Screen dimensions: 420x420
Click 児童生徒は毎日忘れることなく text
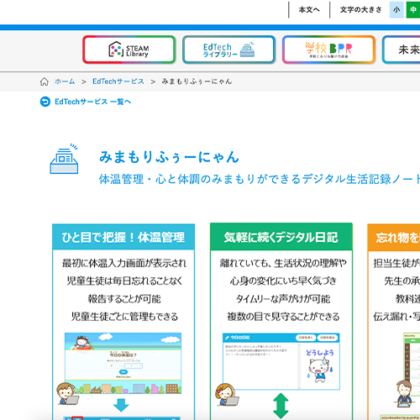coord(124,281)
